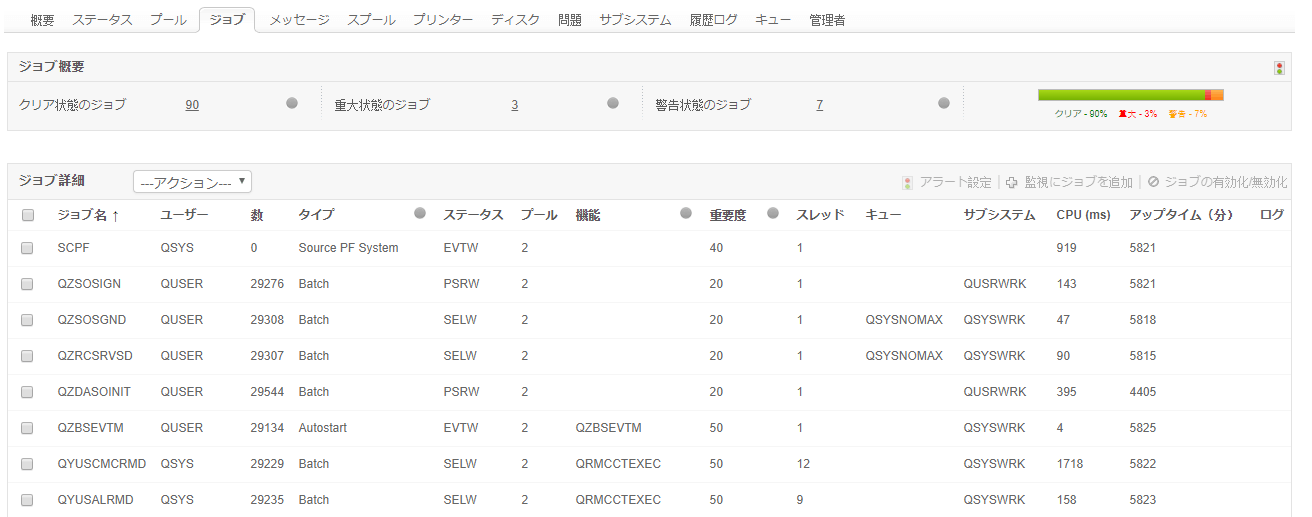This screenshot has height=517, width=1312.
Task: Click QRMCCTEXEC function in QYUSALRMD row
Action: pyautogui.click(x=618, y=500)
